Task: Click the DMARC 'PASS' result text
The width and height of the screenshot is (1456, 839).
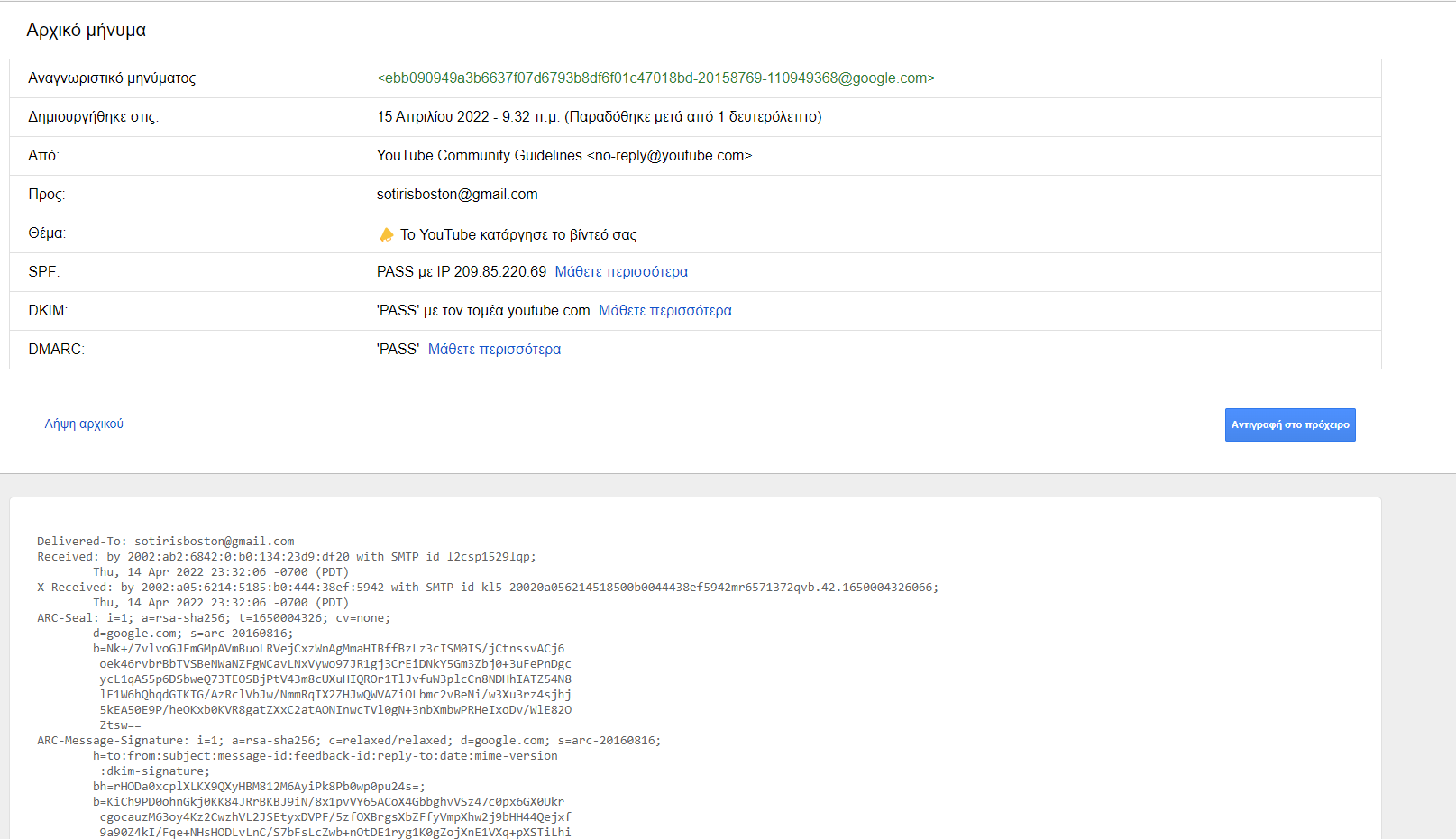Action: (398, 349)
